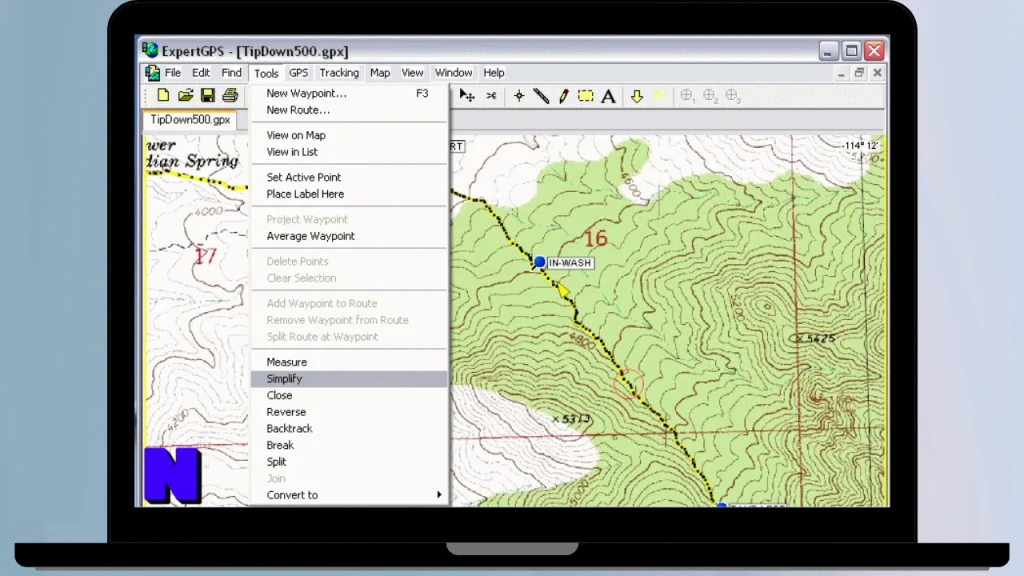Close the open Tools menu

tap(266, 73)
